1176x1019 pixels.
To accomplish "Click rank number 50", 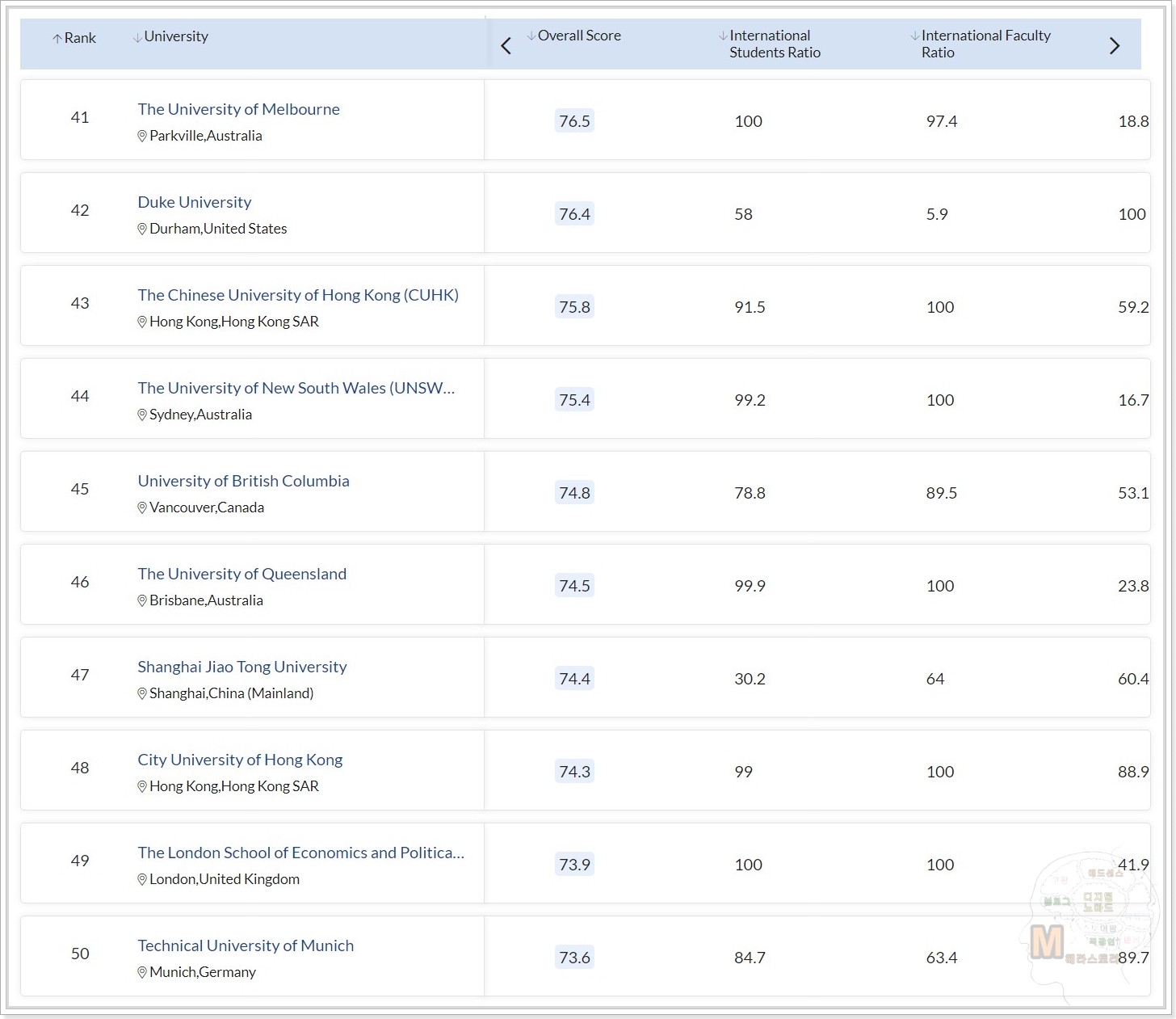I will (x=80, y=954).
